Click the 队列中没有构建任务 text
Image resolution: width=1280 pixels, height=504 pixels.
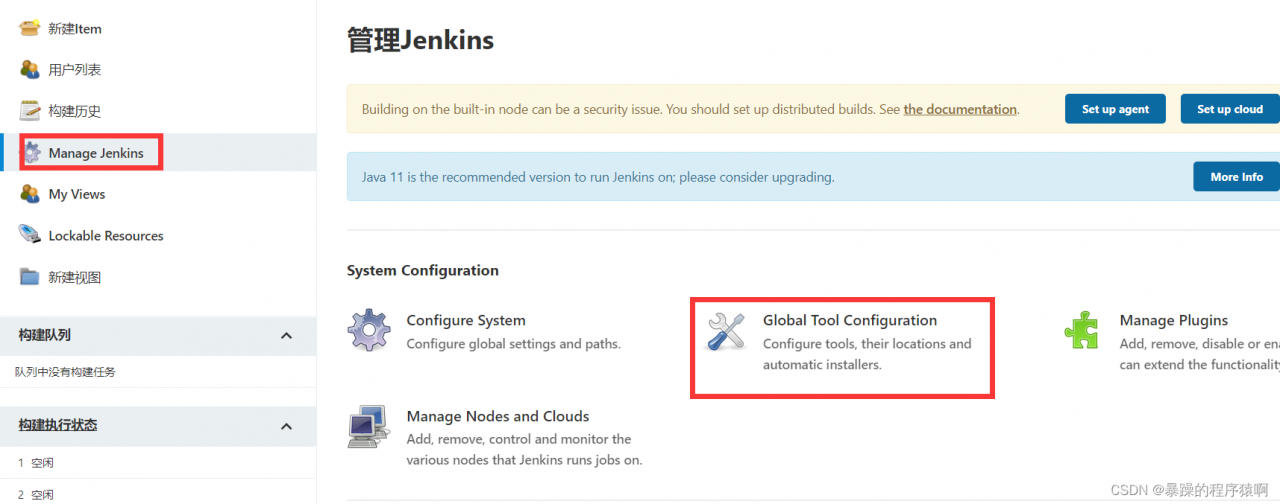point(65,372)
